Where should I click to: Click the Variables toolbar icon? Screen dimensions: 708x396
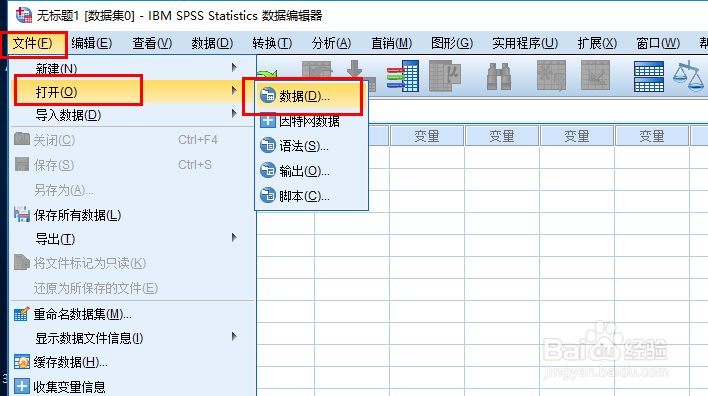(x=403, y=76)
